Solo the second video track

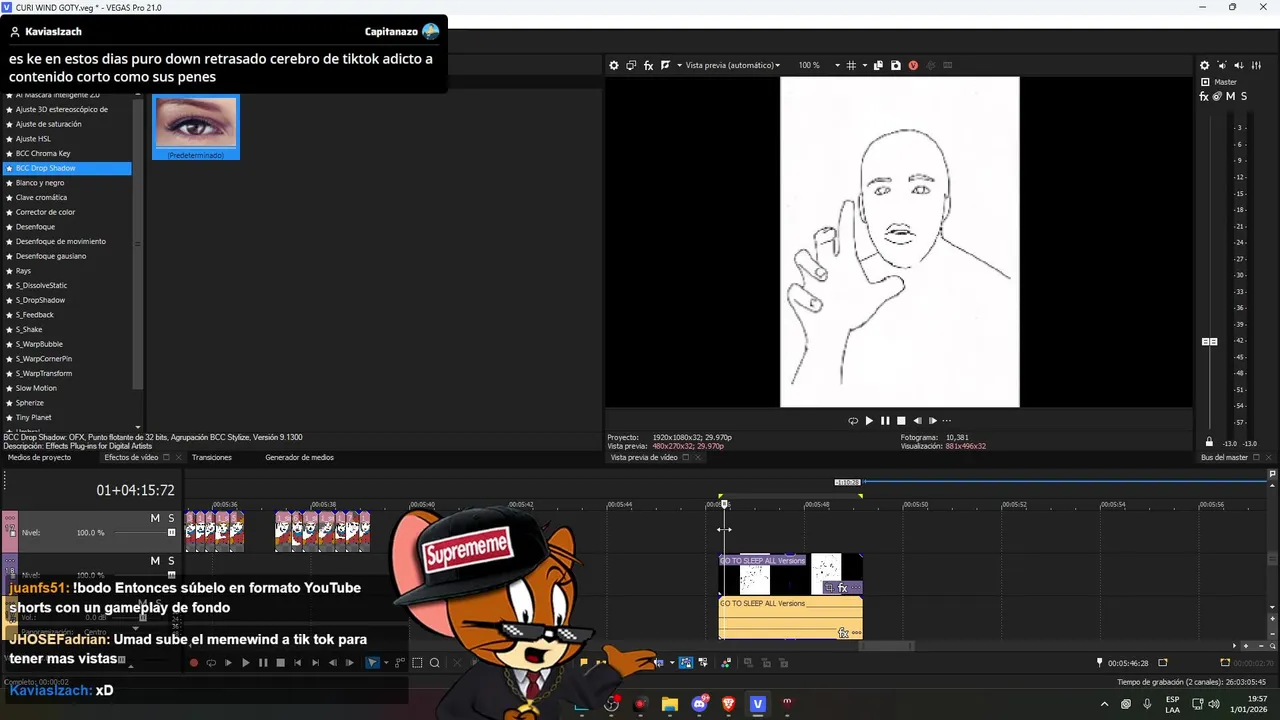(x=171, y=561)
